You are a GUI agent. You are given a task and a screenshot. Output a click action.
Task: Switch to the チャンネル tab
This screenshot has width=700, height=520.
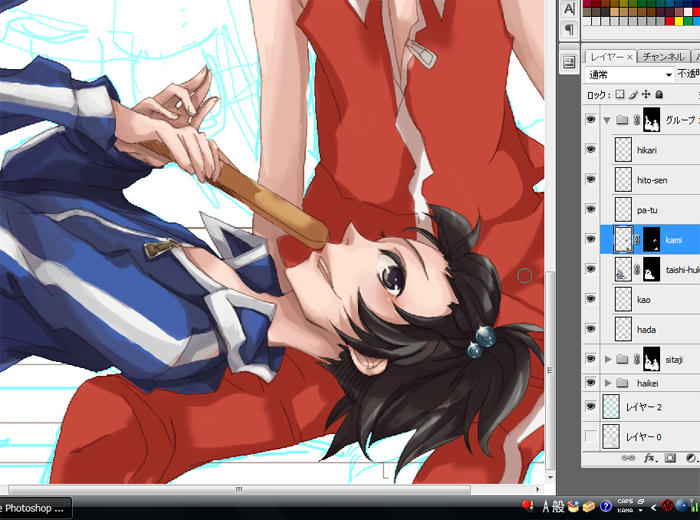point(663,57)
